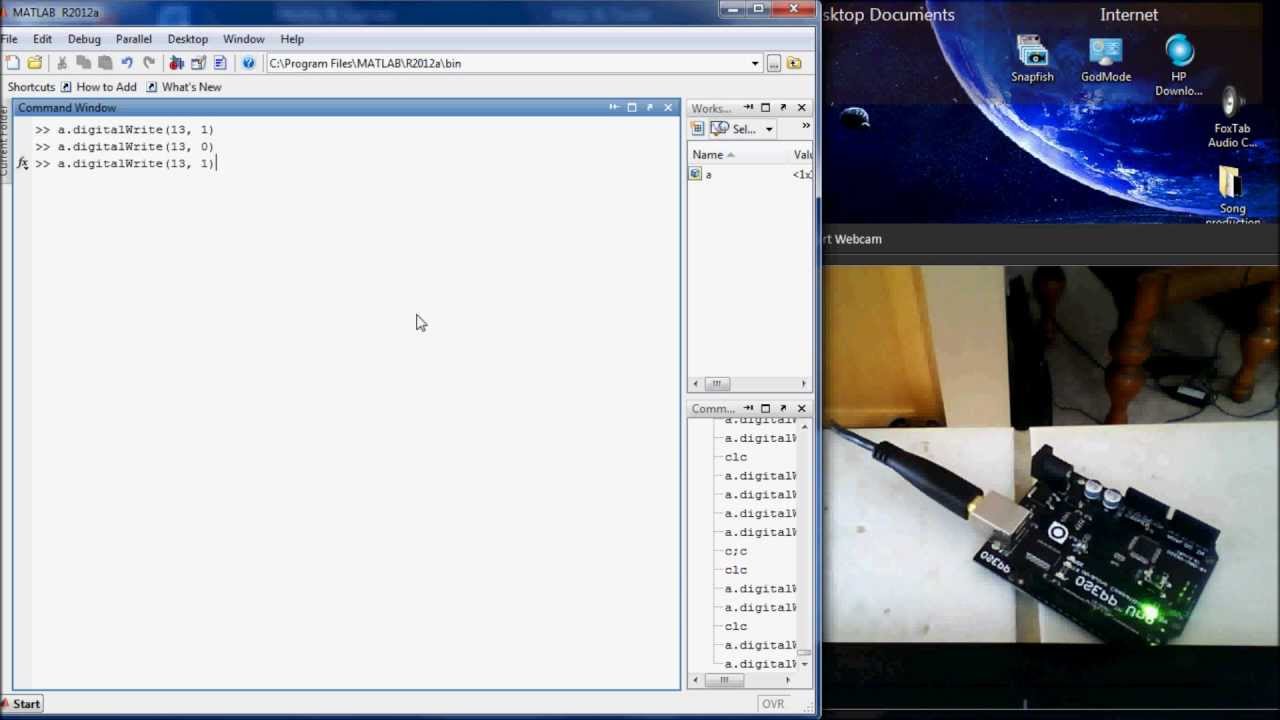The height and width of the screenshot is (720, 1280).
Task: Open the GUIDE toolbar icon
Action: click(198, 63)
